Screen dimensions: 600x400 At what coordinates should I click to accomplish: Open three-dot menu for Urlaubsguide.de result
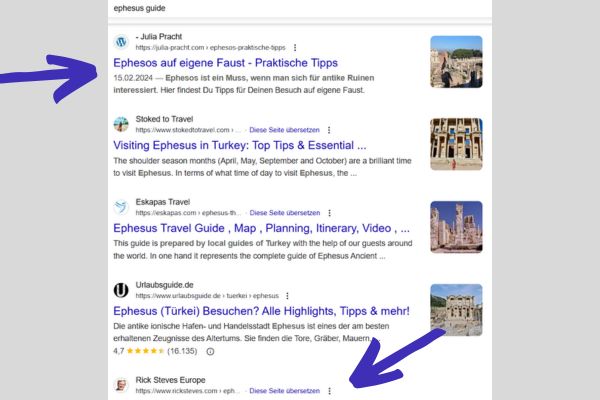tap(287, 296)
